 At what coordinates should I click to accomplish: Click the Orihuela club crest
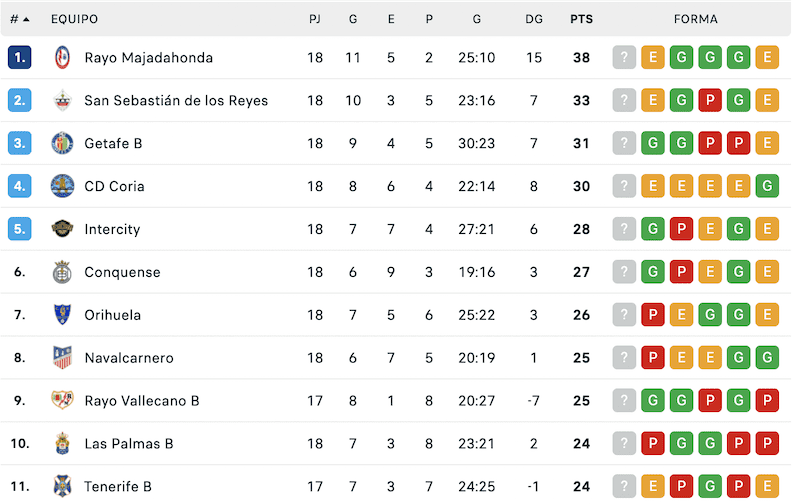[x=62, y=315]
